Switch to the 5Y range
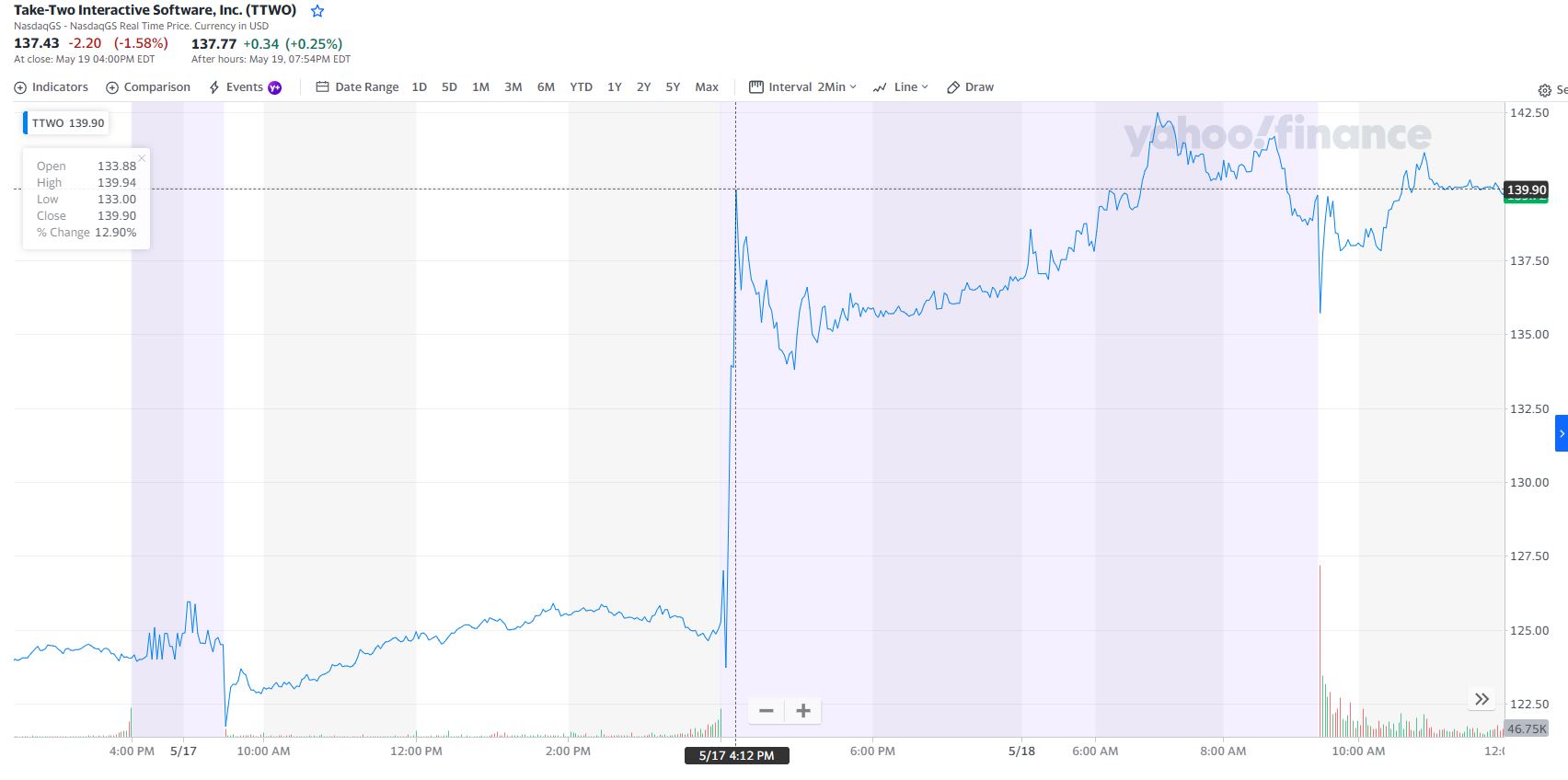Screen dimensions: 1568x780 [x=673, y=87]
